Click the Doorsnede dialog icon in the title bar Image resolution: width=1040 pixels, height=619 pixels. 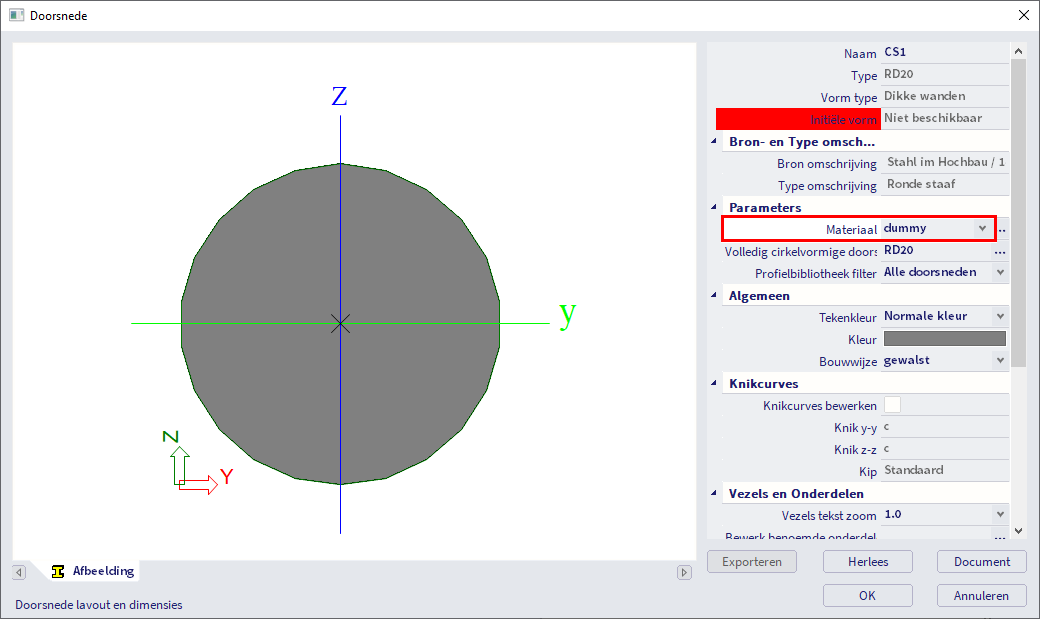pyautogui.click(x=16, y=15)
